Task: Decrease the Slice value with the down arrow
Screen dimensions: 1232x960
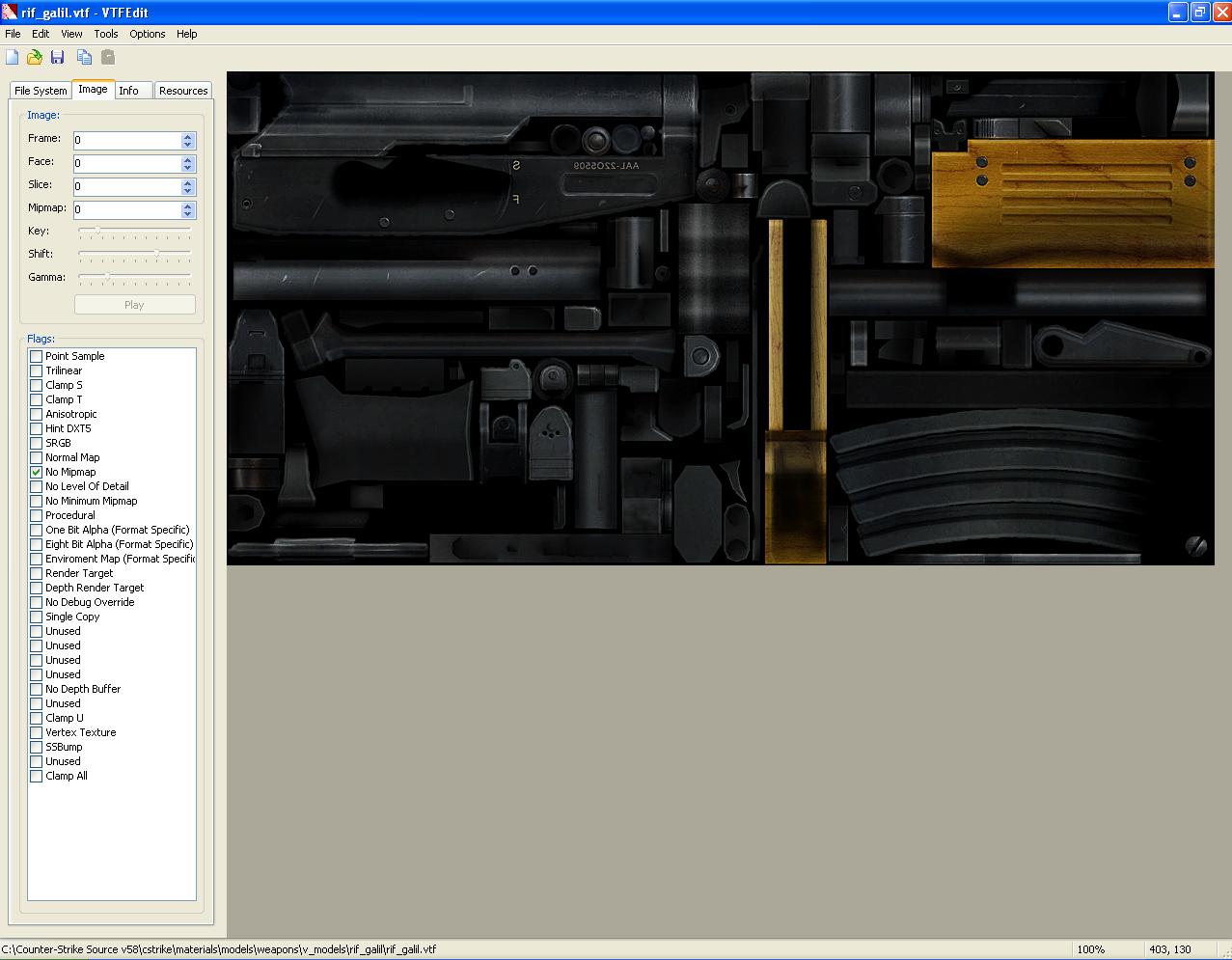Action: 188,191
